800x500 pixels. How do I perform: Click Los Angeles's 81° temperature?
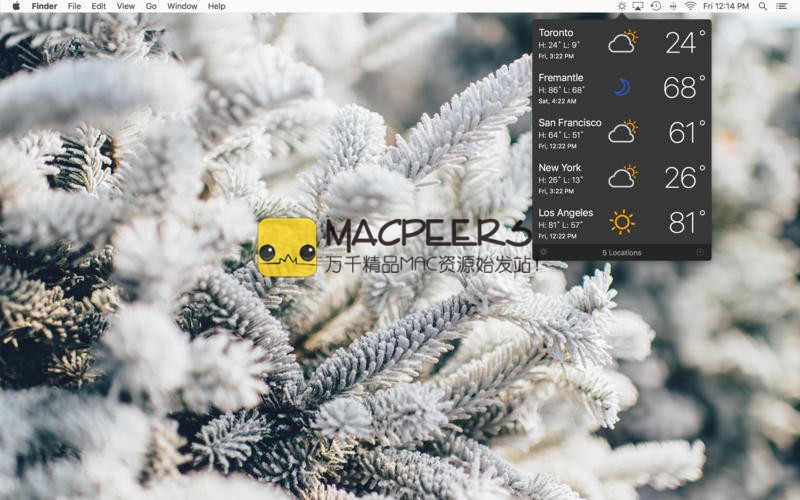[x=687, y=222]
